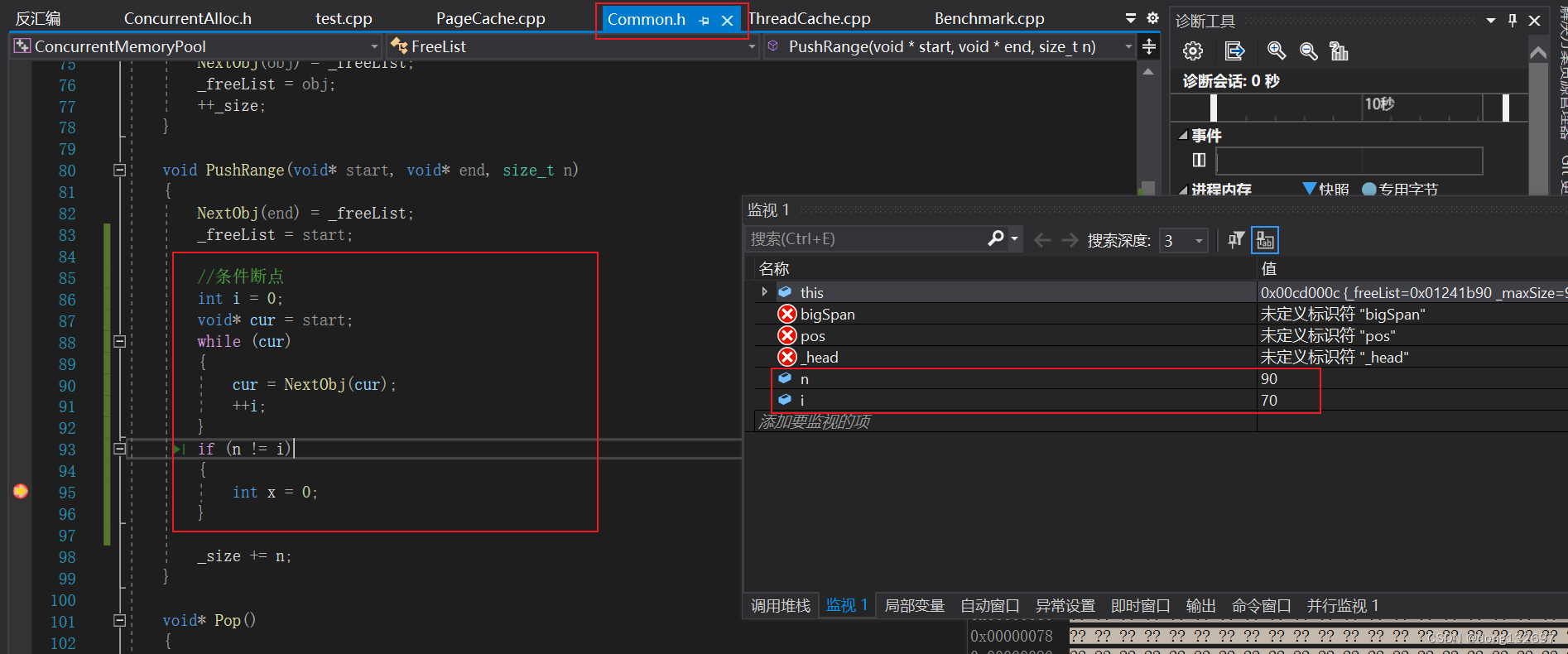Collapse the Pop function at line 101
The image size is (1568, 654).
119,620
